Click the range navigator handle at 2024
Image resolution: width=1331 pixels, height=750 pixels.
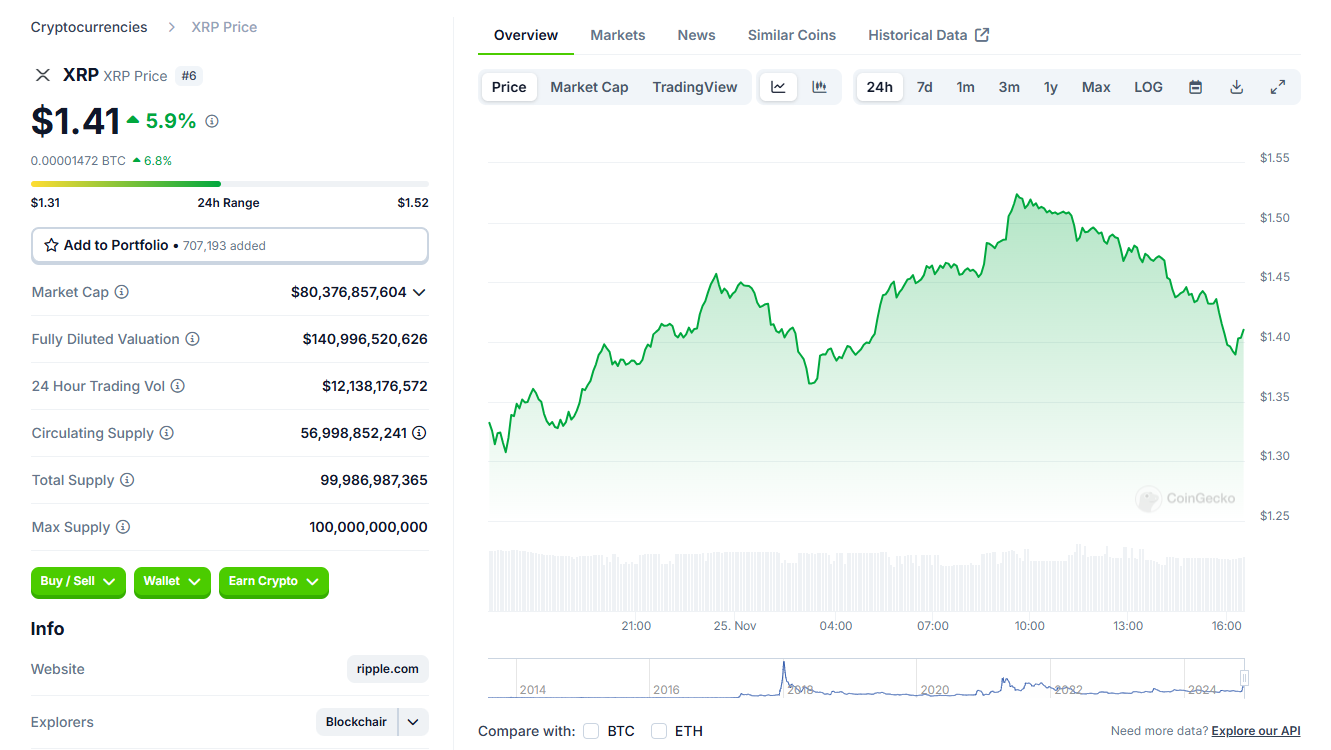[x=1244, y=678]
